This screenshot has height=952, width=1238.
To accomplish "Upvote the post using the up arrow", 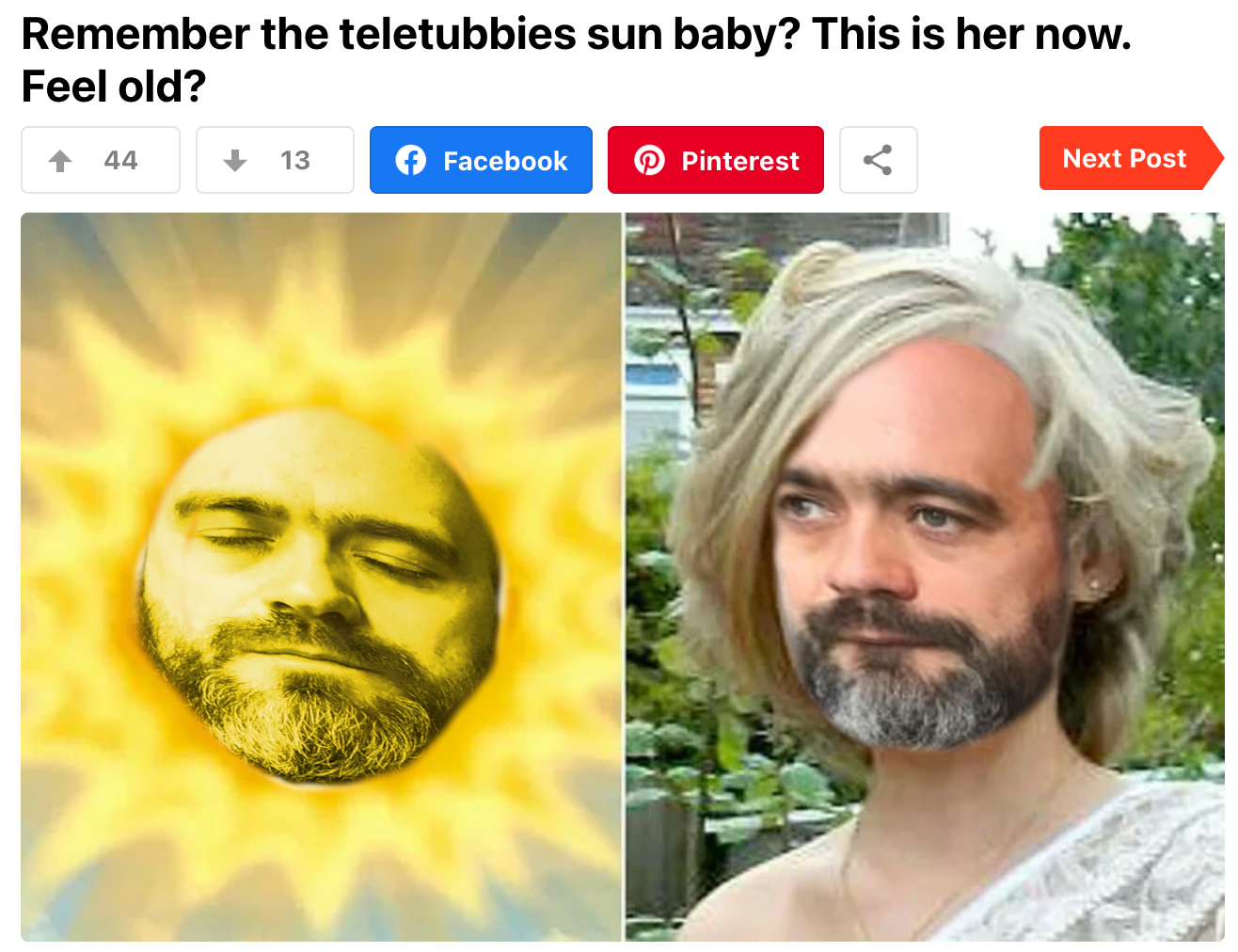I will [60, 161].
